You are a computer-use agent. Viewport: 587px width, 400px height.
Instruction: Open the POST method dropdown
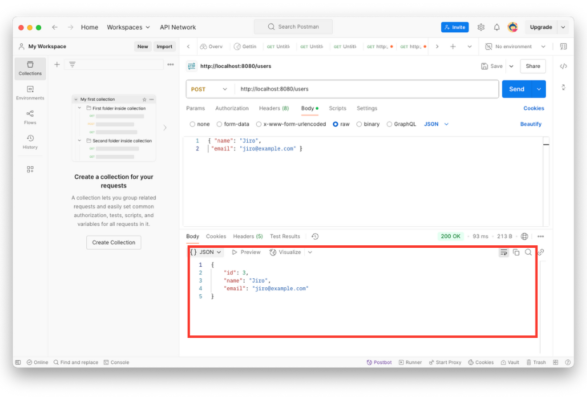tap(209, 89)
